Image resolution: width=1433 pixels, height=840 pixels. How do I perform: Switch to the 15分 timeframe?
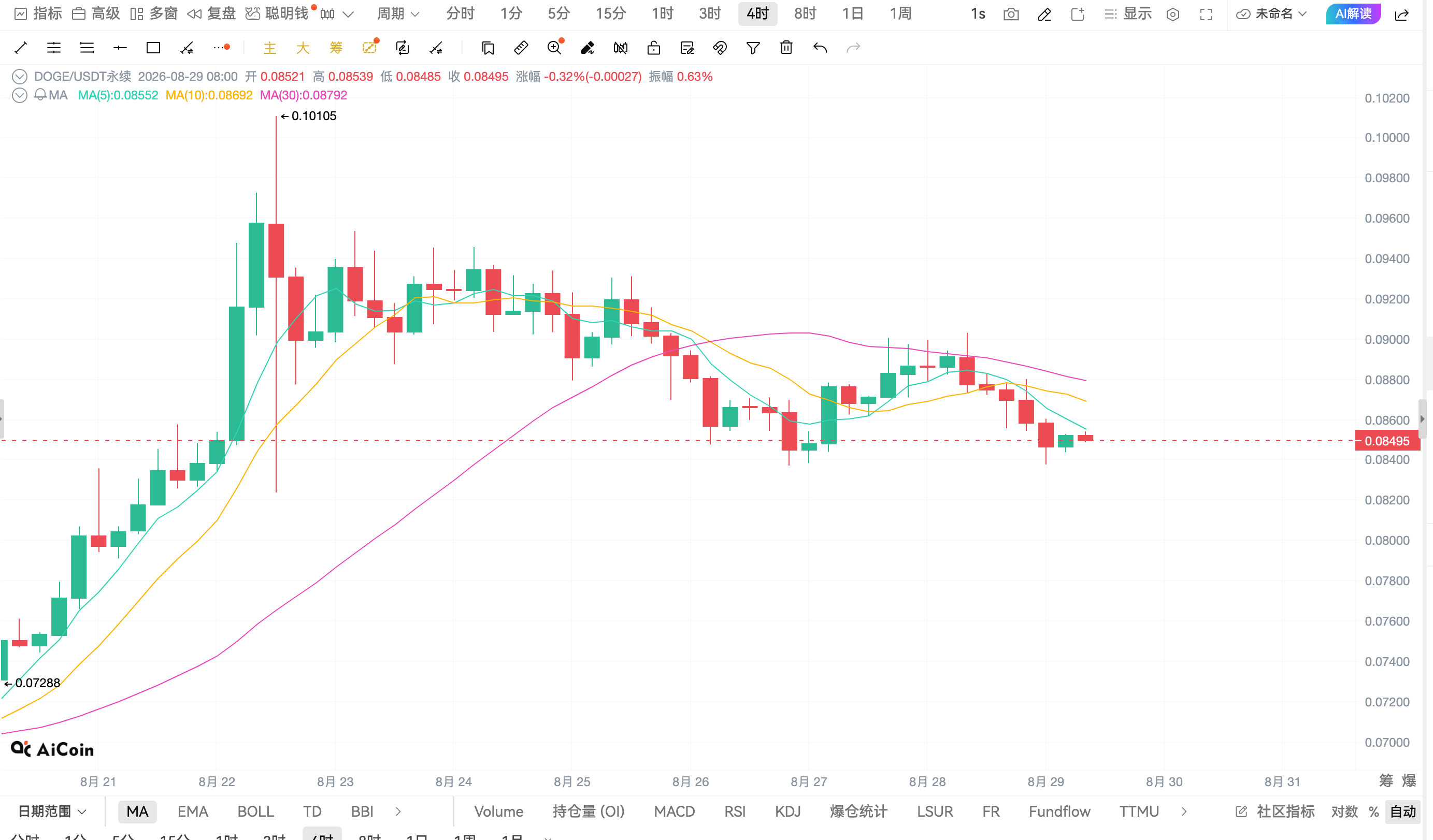[x=611, y=13]
